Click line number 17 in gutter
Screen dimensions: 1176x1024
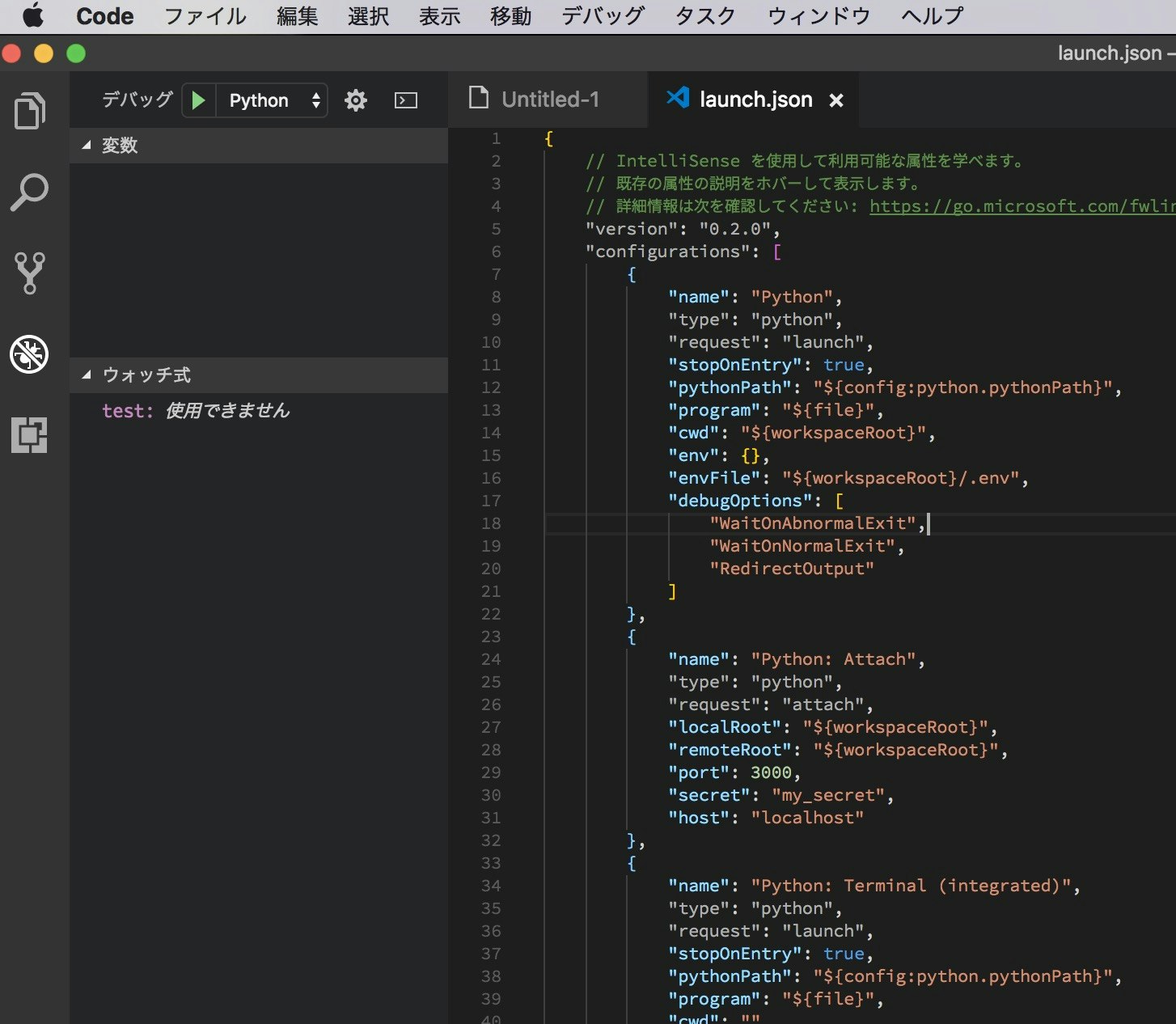pos(492,501)
